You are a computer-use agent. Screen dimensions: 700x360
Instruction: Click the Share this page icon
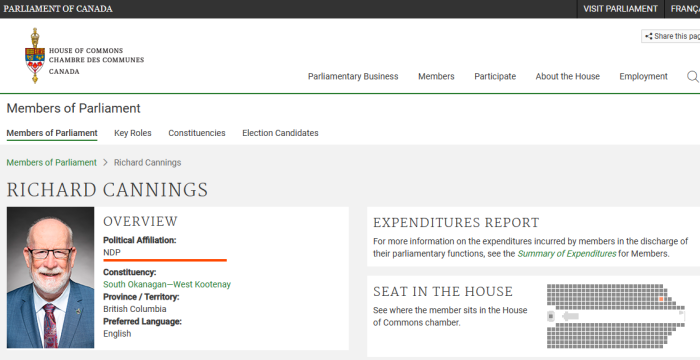[649, 36]
